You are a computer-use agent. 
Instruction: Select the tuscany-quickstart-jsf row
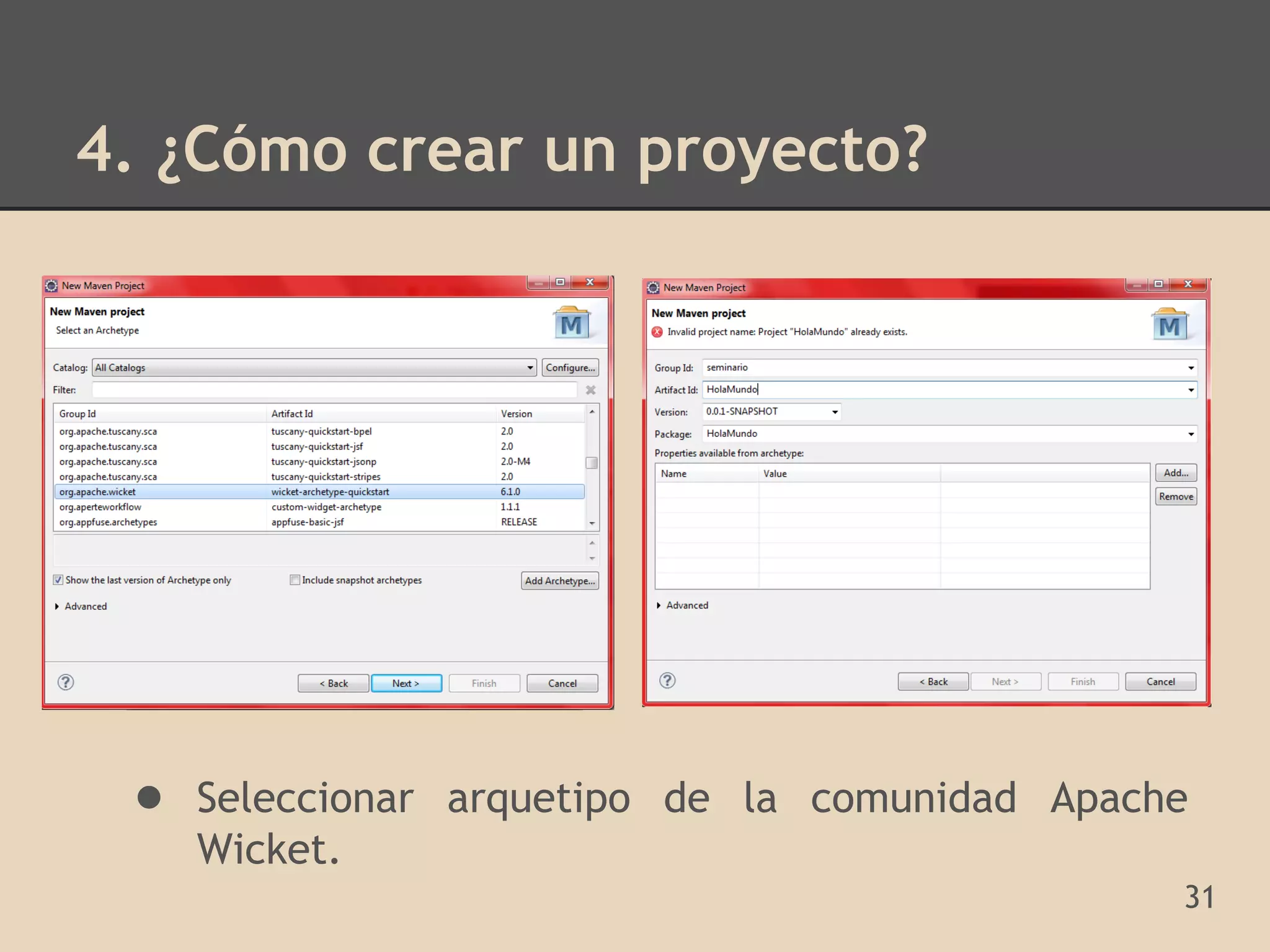[x=319, y=447]
